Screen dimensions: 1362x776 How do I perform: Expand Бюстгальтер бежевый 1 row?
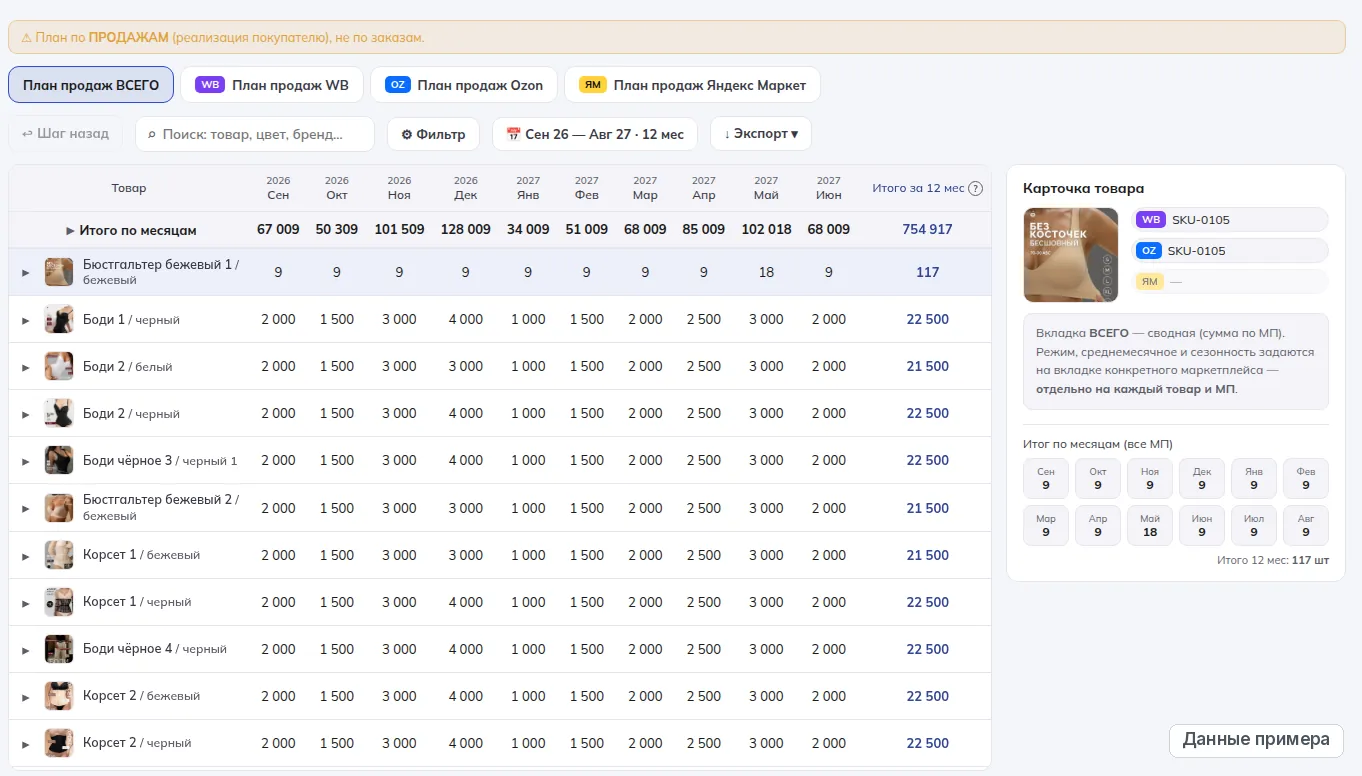tap(26, 272)
